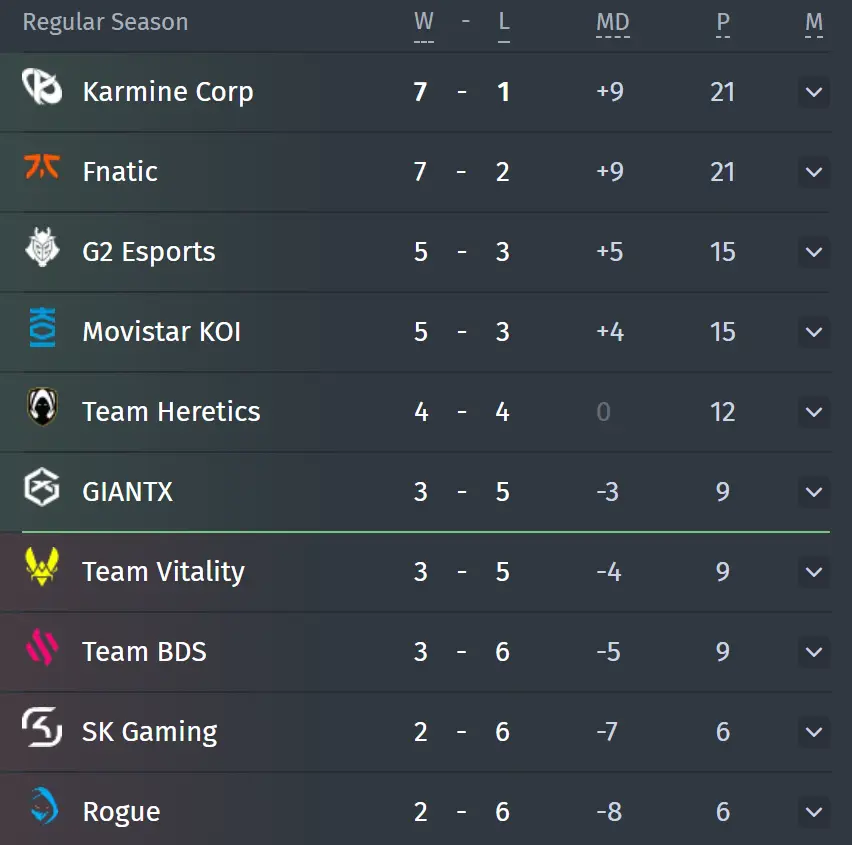
Task: Open the G2 Esports team name link
Action: 149,252
